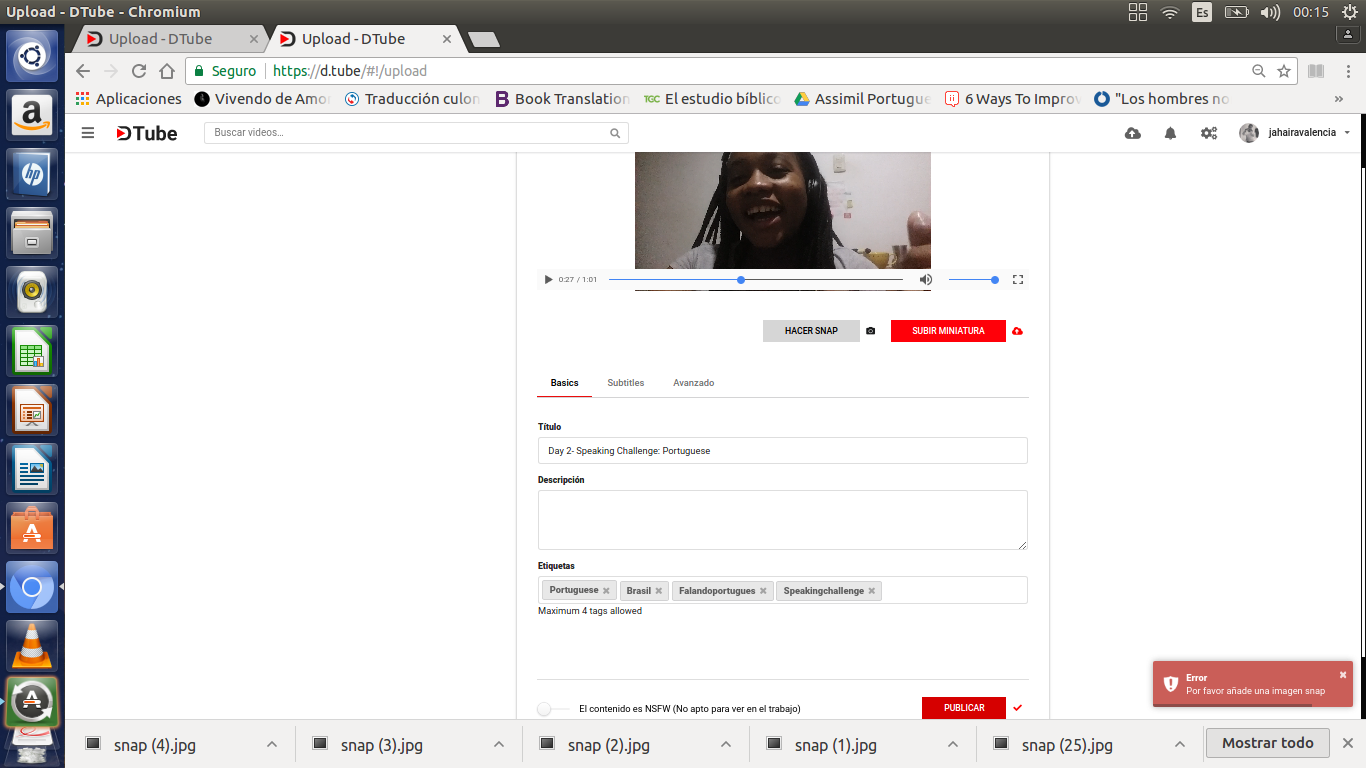Go back in the browser

pos(83,71)
